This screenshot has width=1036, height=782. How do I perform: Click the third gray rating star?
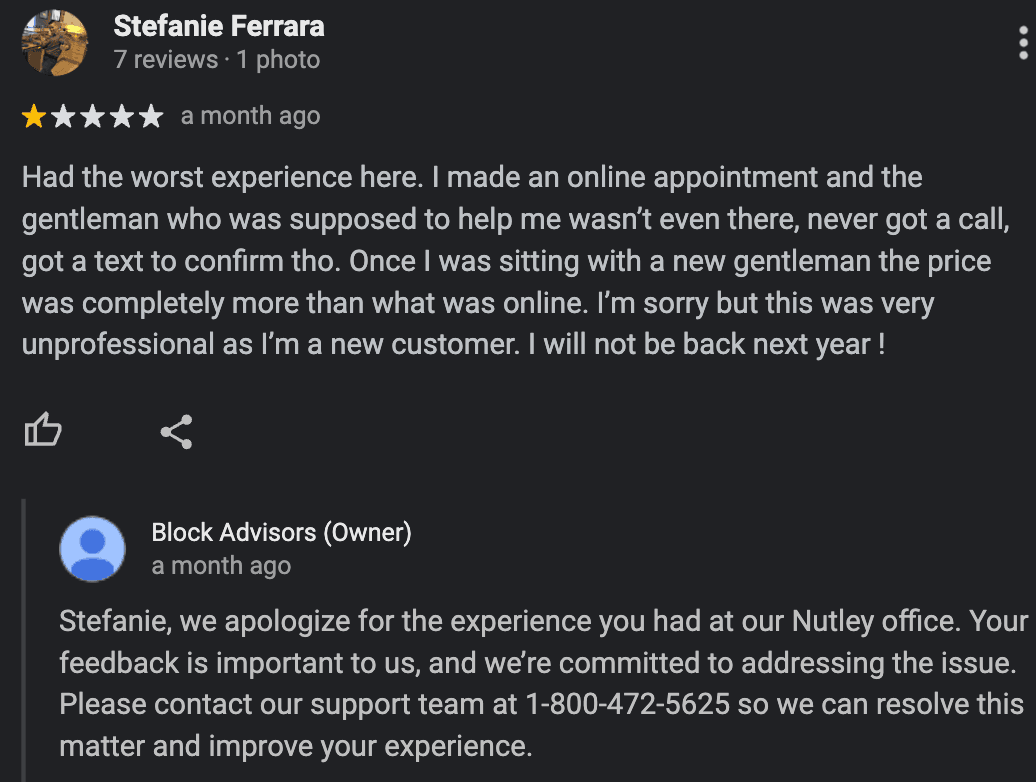pyautogui.click(x=92, y=117)
